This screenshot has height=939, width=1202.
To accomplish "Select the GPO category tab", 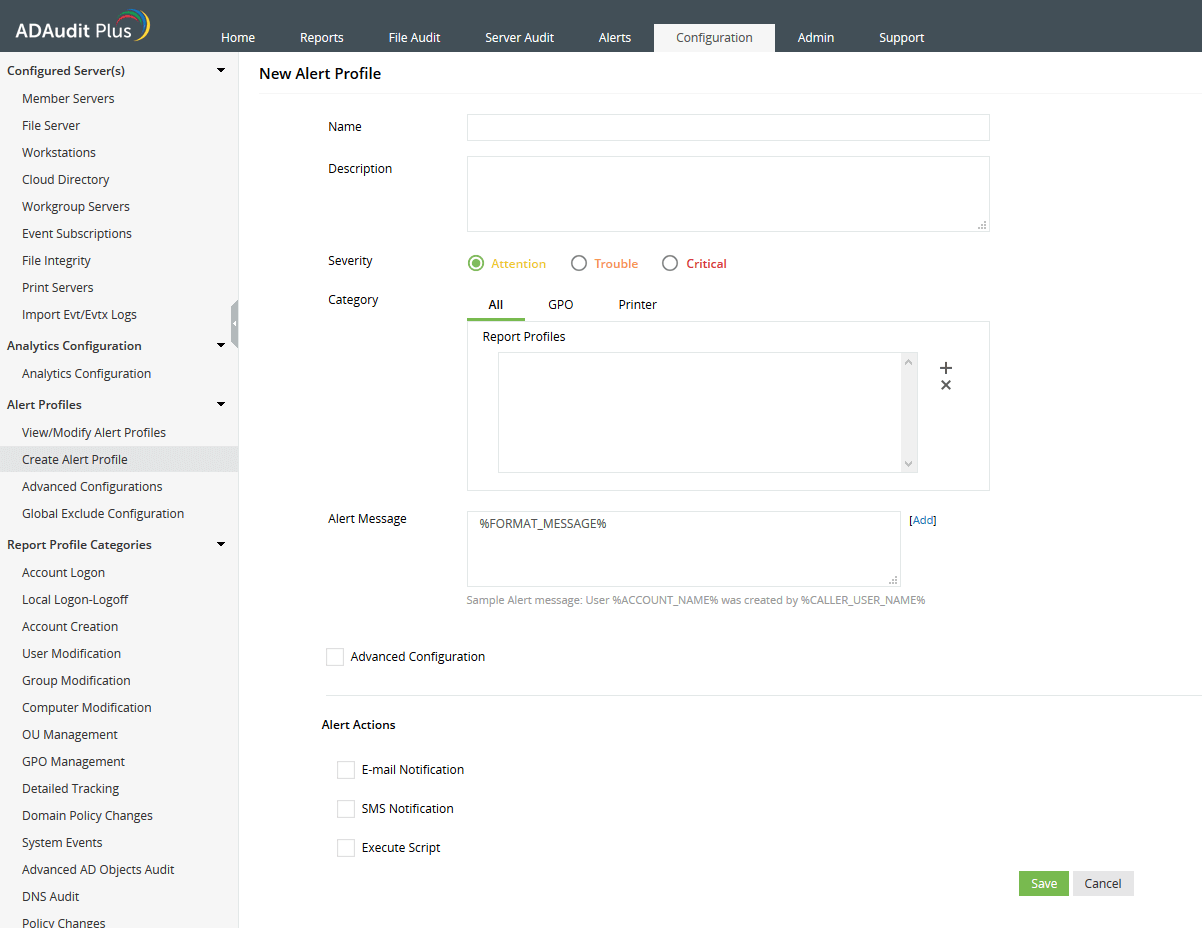I will [561, 305].
